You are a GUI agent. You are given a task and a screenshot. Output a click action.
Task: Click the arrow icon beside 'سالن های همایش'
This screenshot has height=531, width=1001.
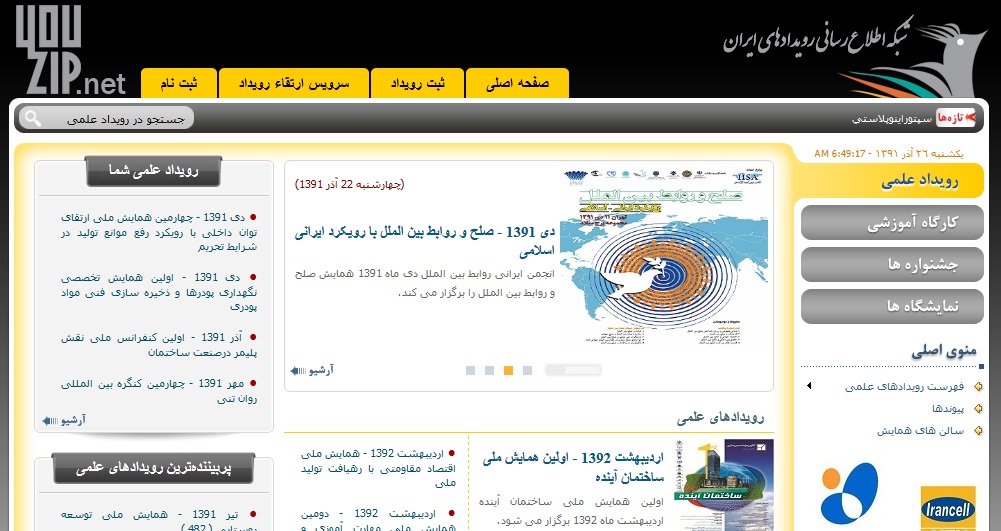pyautogui.click(x=979, y=431)
